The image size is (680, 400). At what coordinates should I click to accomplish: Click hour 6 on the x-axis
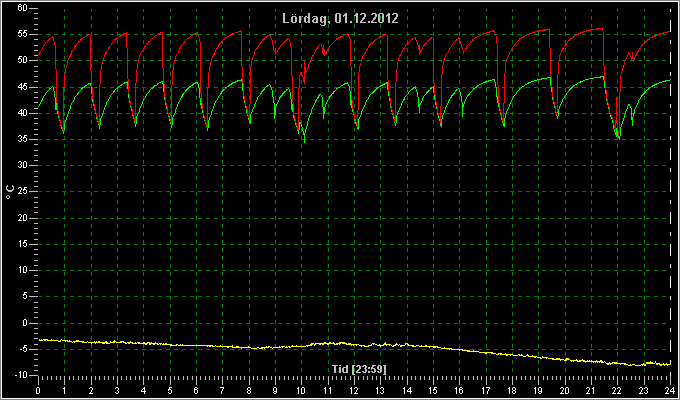(196, 390)
